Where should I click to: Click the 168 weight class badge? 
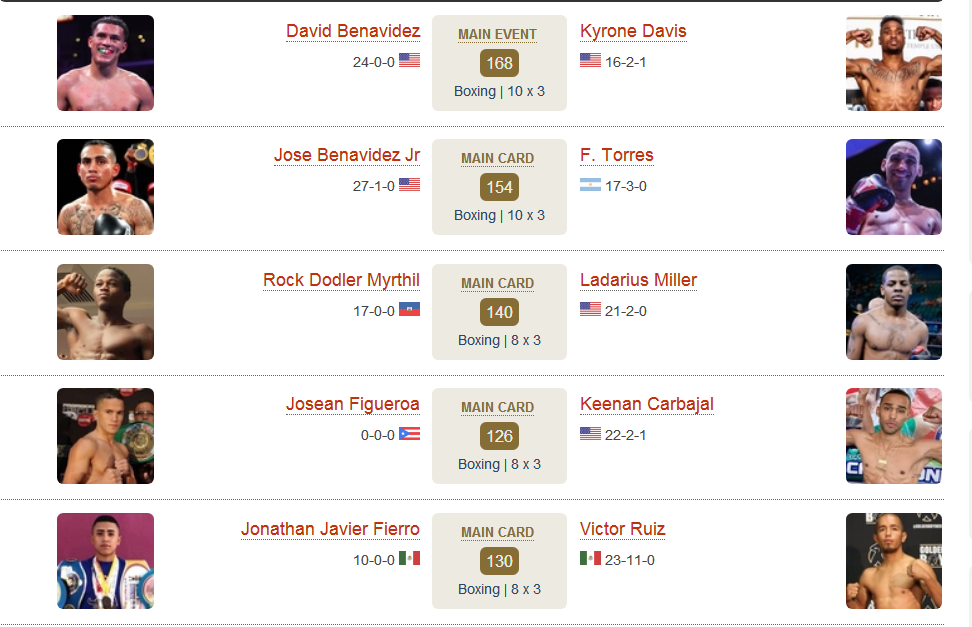(499, 63)
